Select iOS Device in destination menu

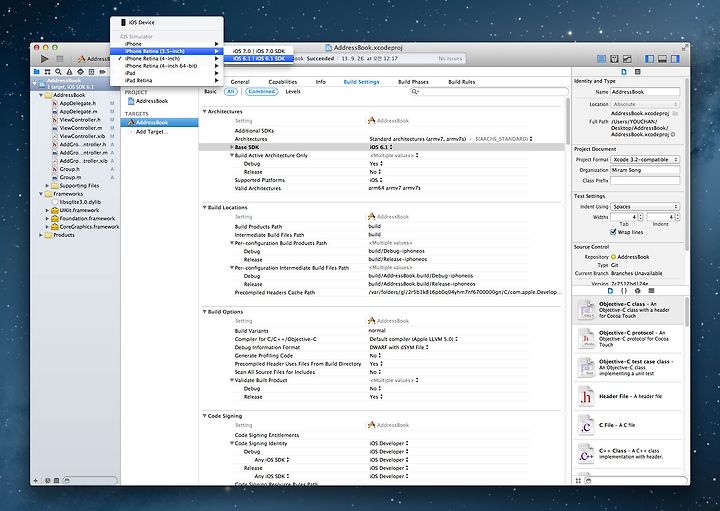[x=167, y=22]
